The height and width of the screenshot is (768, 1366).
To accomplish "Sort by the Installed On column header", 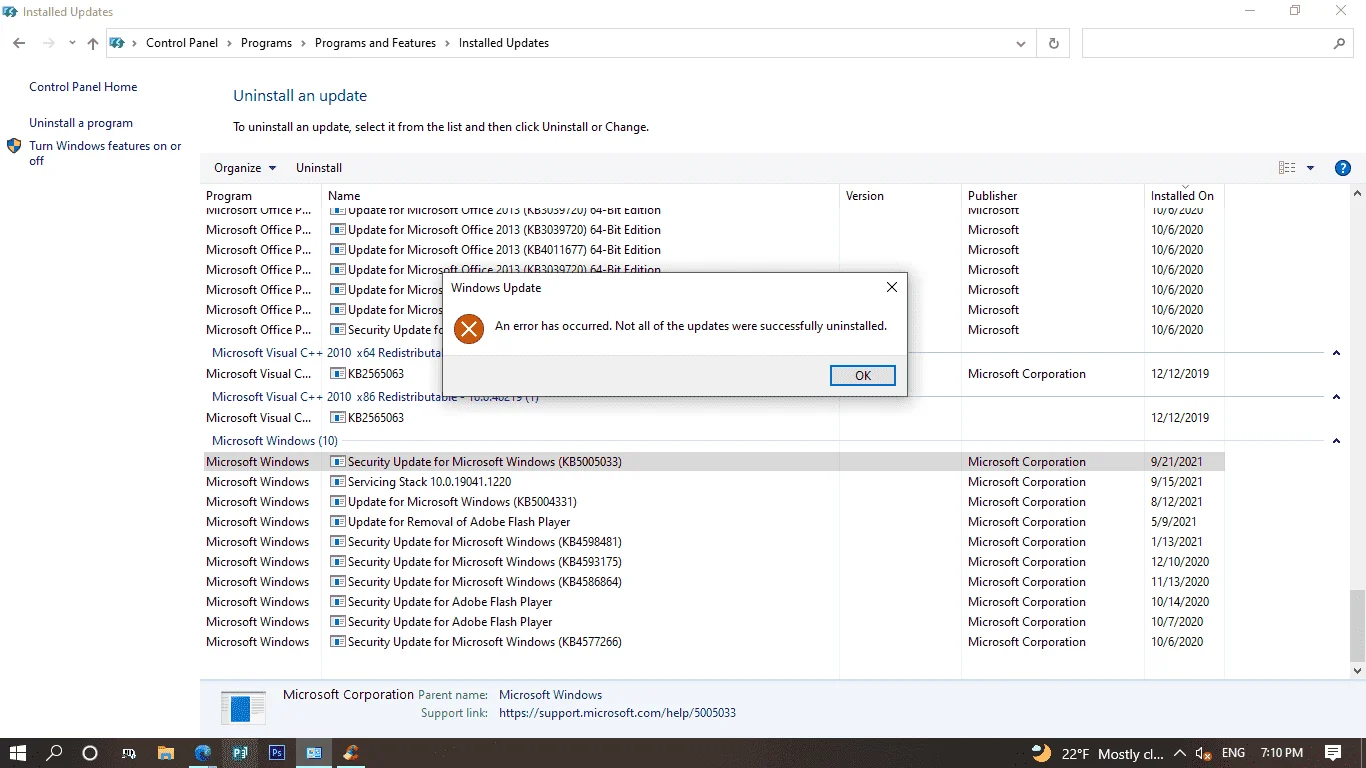I will pos(1184,196).
